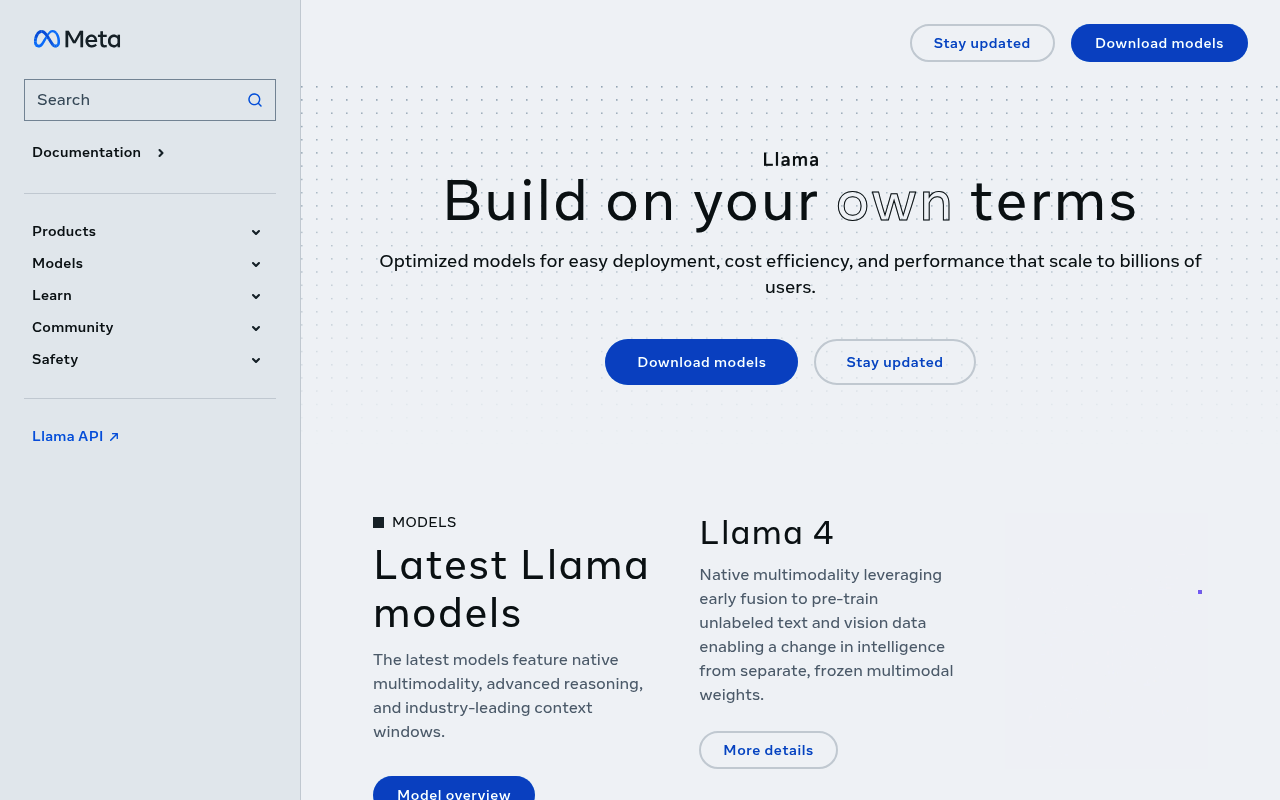Click the Documentation arrow icon
Screen dimensions: 1280x800
click(160, 153)
